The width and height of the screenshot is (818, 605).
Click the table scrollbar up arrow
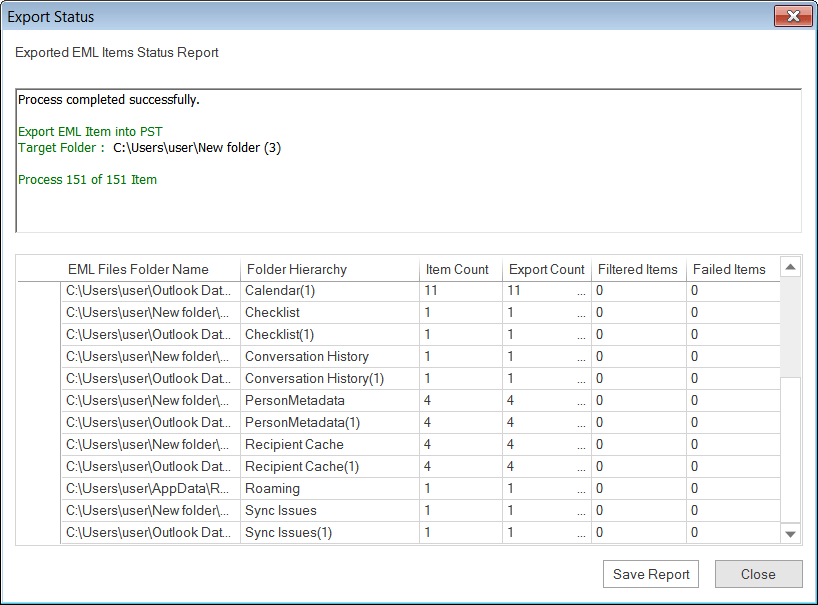(790, 267)
